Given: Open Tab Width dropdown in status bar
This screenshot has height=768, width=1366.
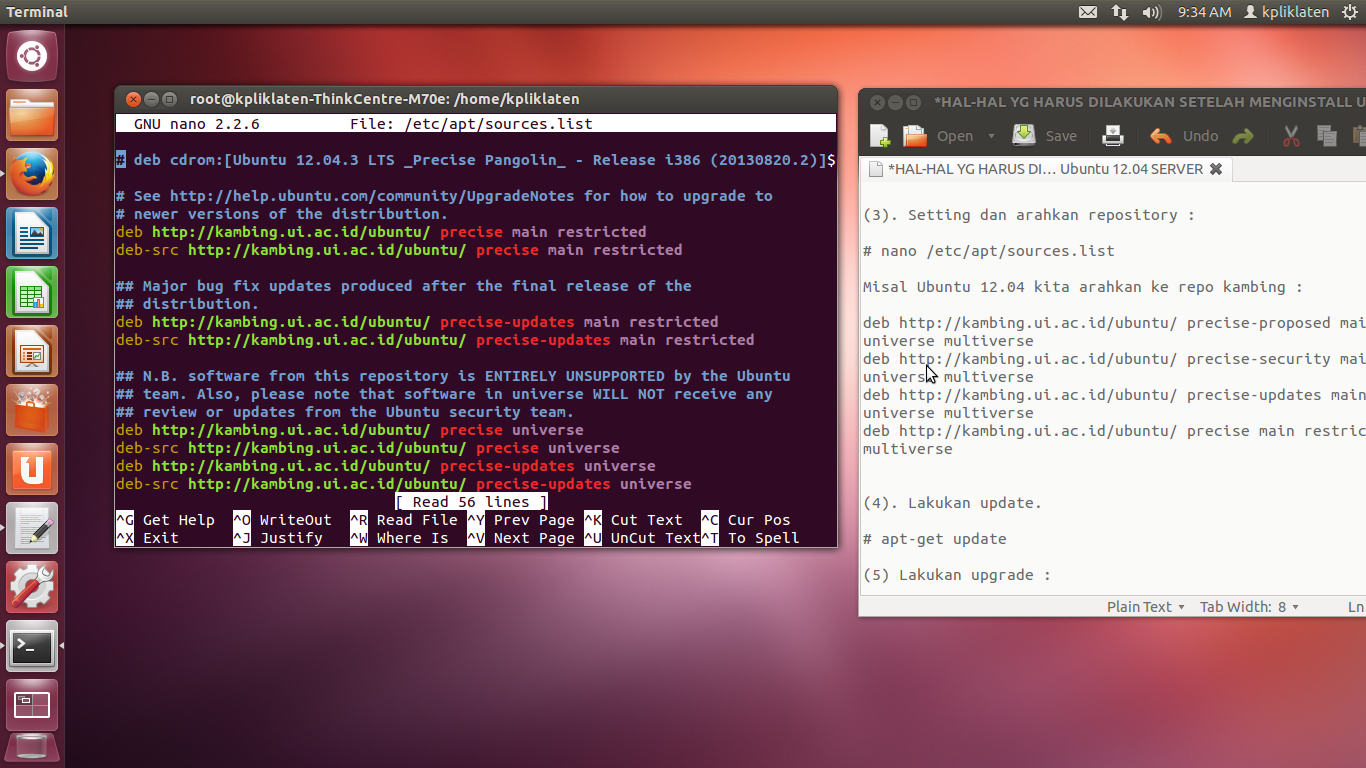Looking at the screenshot, I should click(1249, 607).
